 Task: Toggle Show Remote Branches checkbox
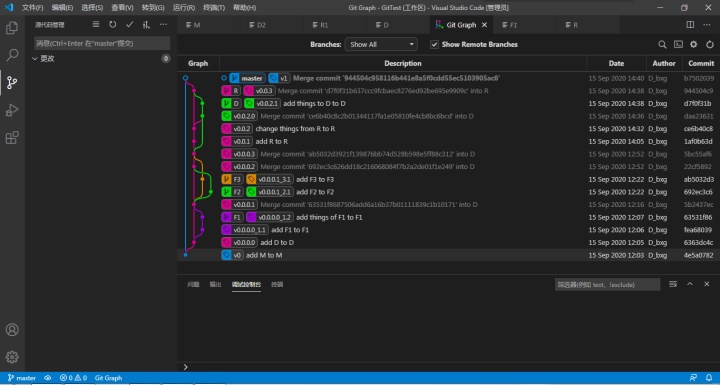click(434, 45)
